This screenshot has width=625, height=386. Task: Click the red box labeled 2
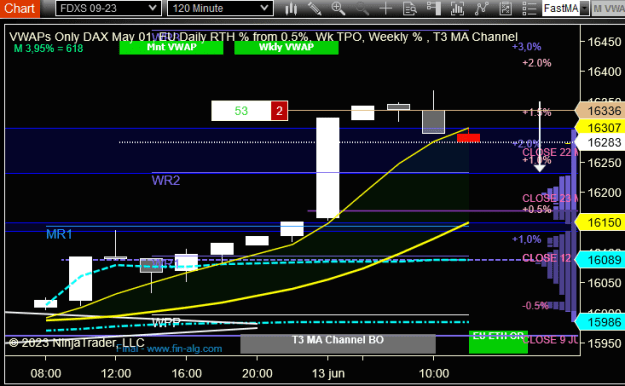pos(279,111)
